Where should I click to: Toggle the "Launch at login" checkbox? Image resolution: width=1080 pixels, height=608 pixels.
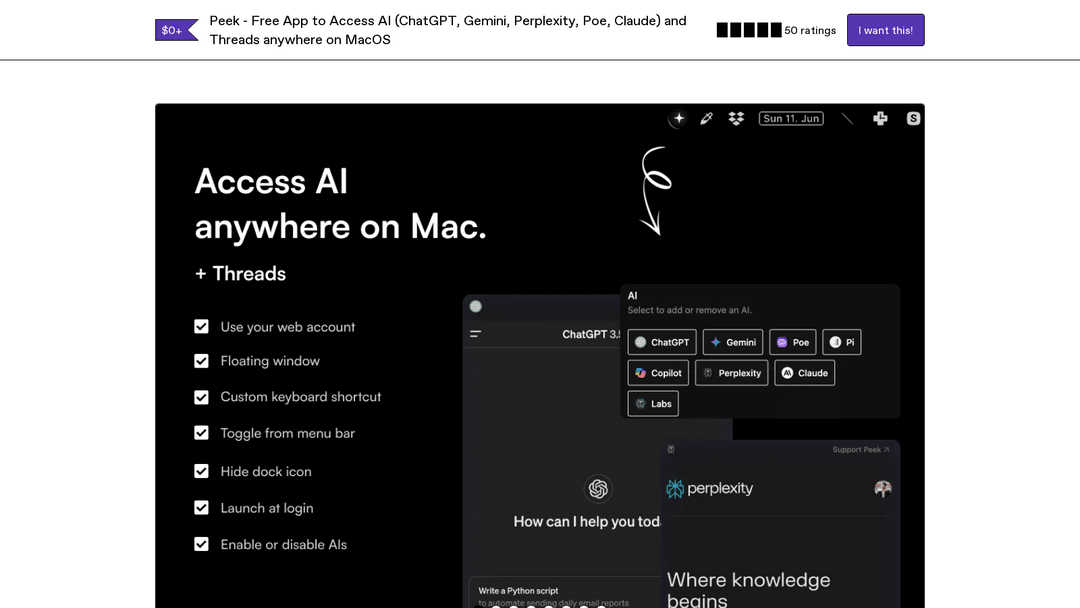click(x=201, y=507)
